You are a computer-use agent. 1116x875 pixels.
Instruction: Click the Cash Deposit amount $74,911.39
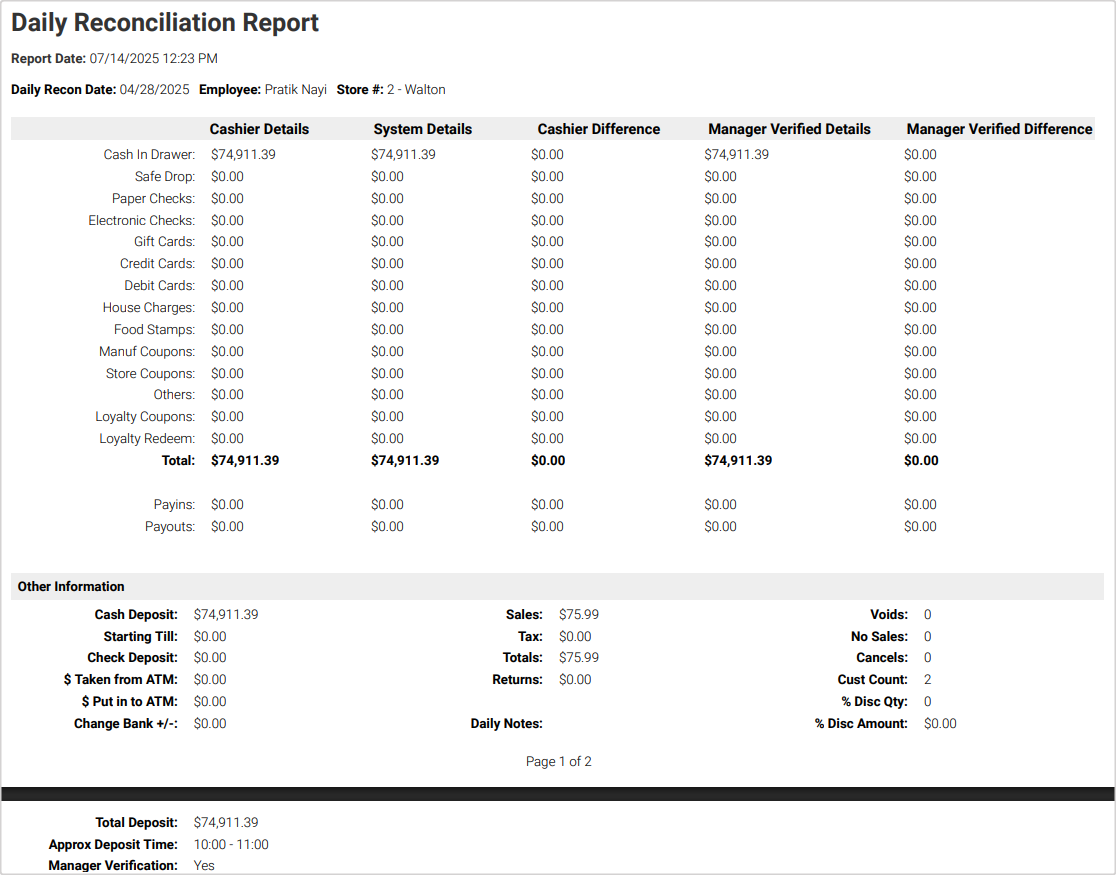pos(226,615)
